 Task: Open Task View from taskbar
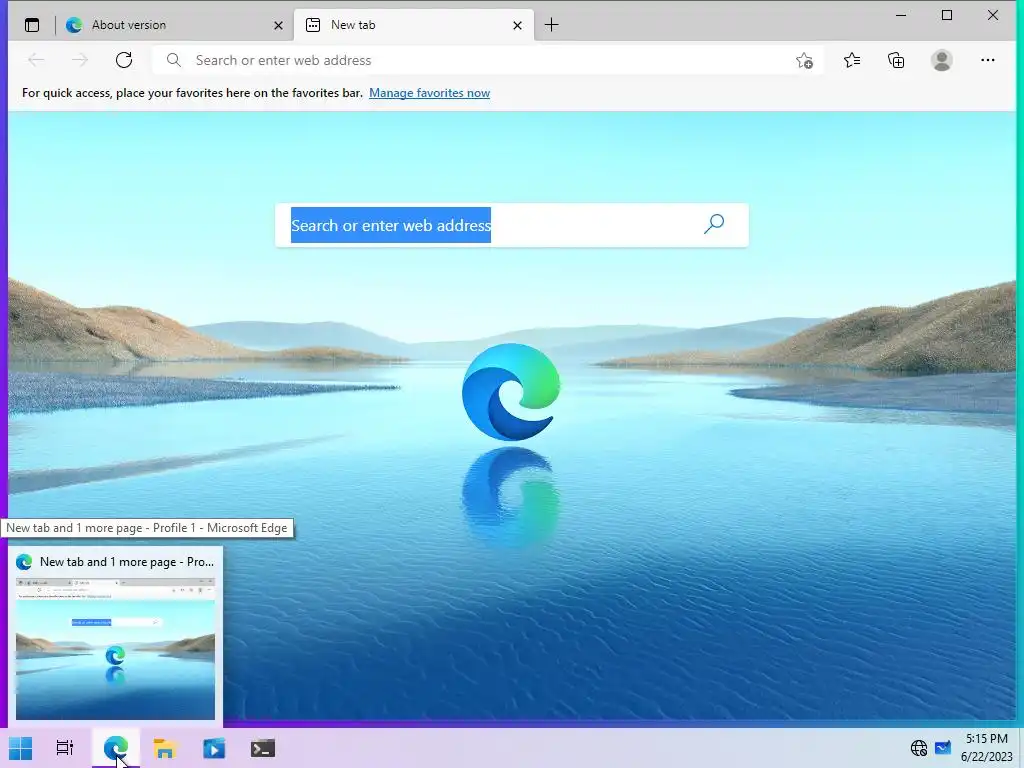pyautogui.click(x=65, y=748)
